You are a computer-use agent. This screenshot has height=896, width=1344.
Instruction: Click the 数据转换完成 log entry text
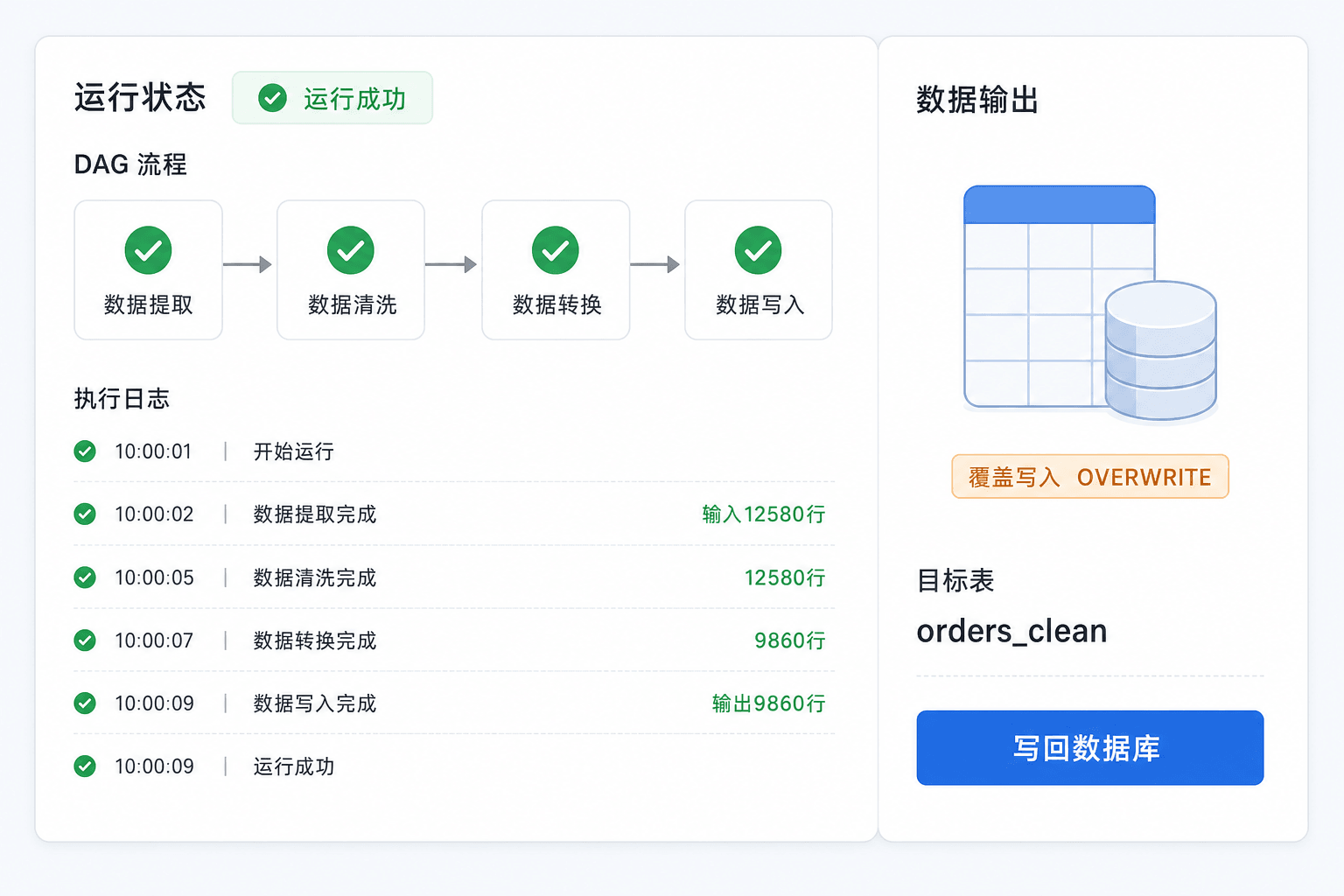[x=315, y=640]
